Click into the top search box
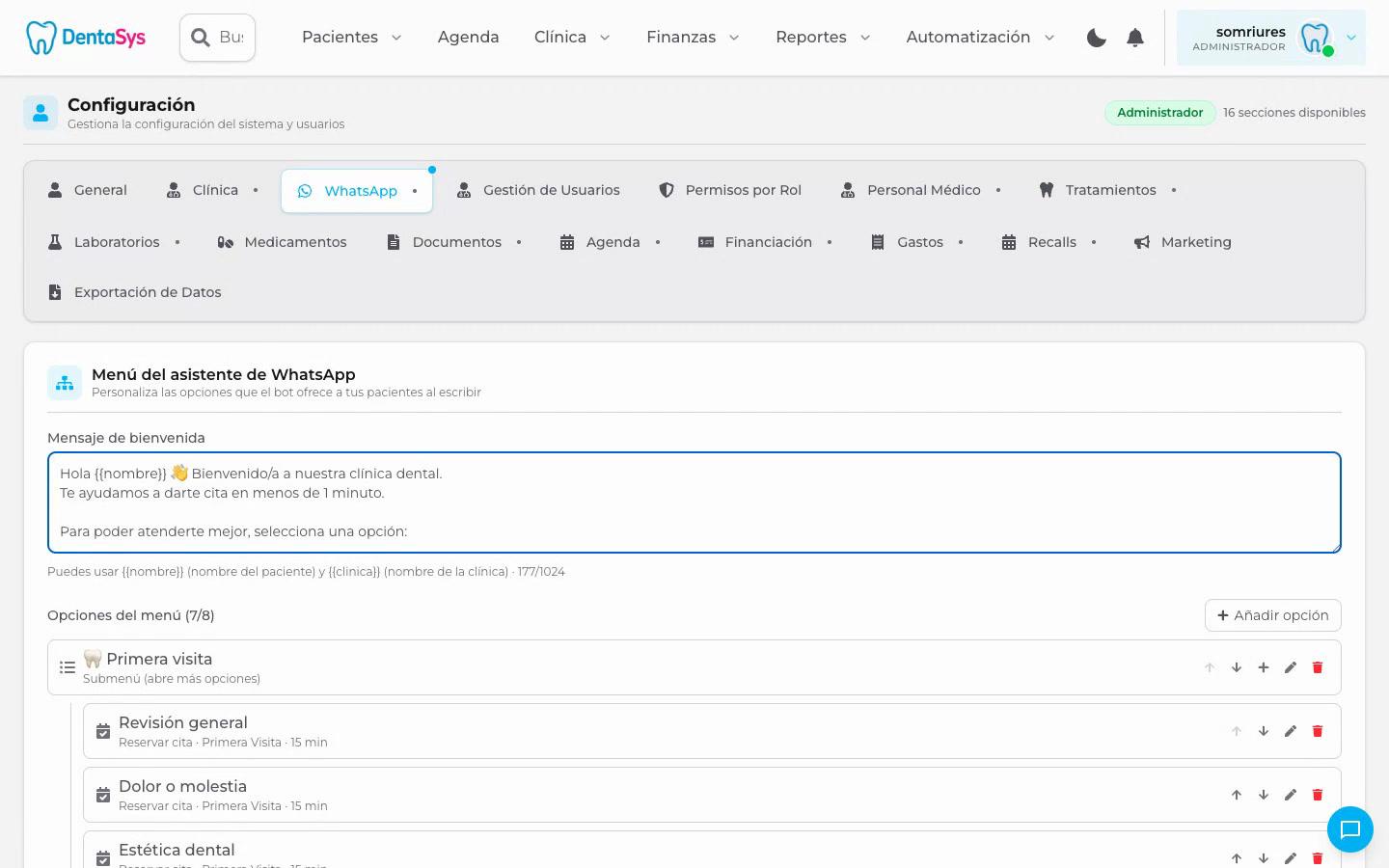 218,38
